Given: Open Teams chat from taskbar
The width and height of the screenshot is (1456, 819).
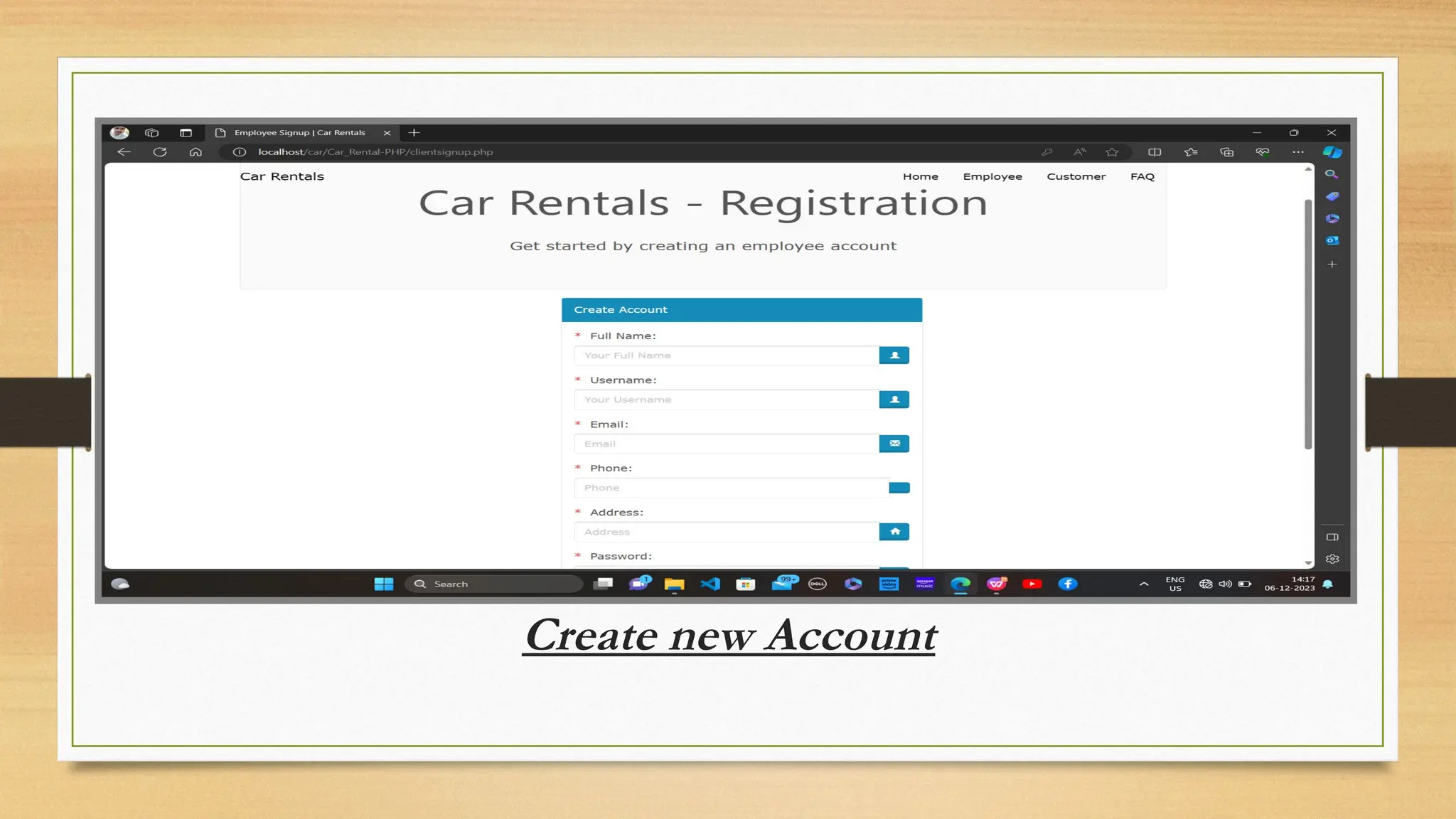Looking at the screenshot, I should (639, 584).
